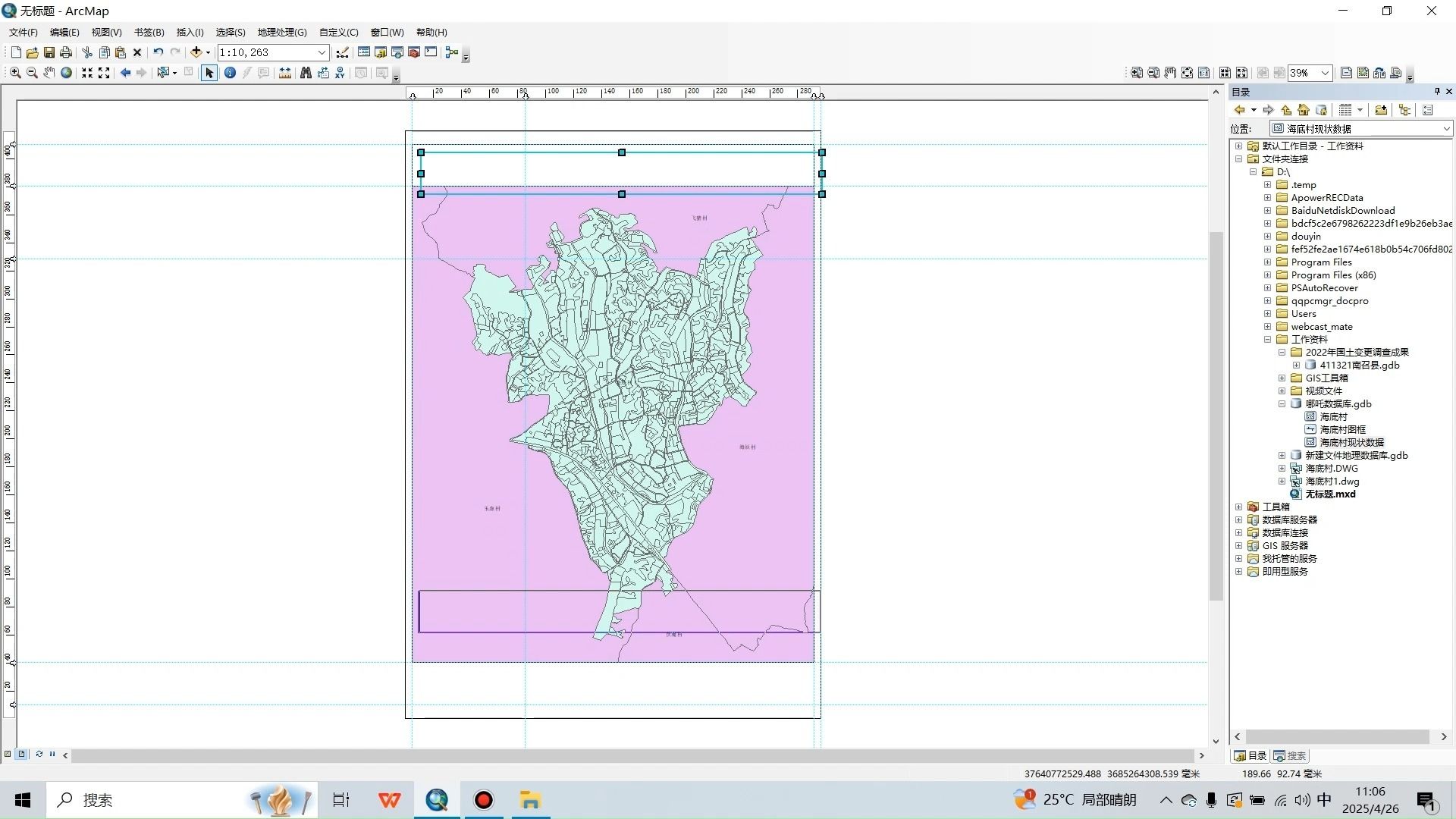Image resolution: width=1456 pixels, height=819 pixels.
Task: Switch to Layout View at bottom left
Action: click(21, 755)
